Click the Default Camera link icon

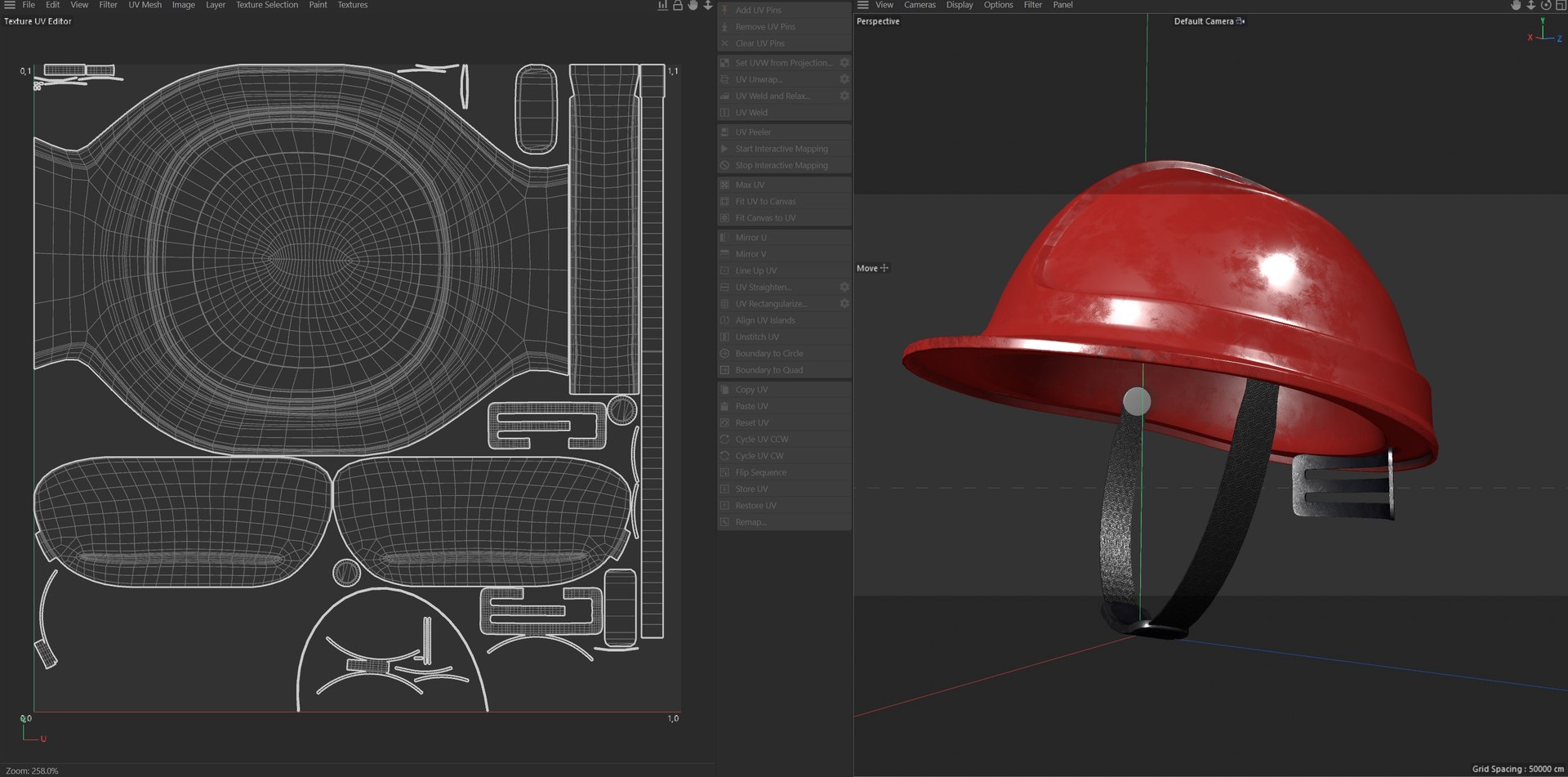coord(1241,21)
